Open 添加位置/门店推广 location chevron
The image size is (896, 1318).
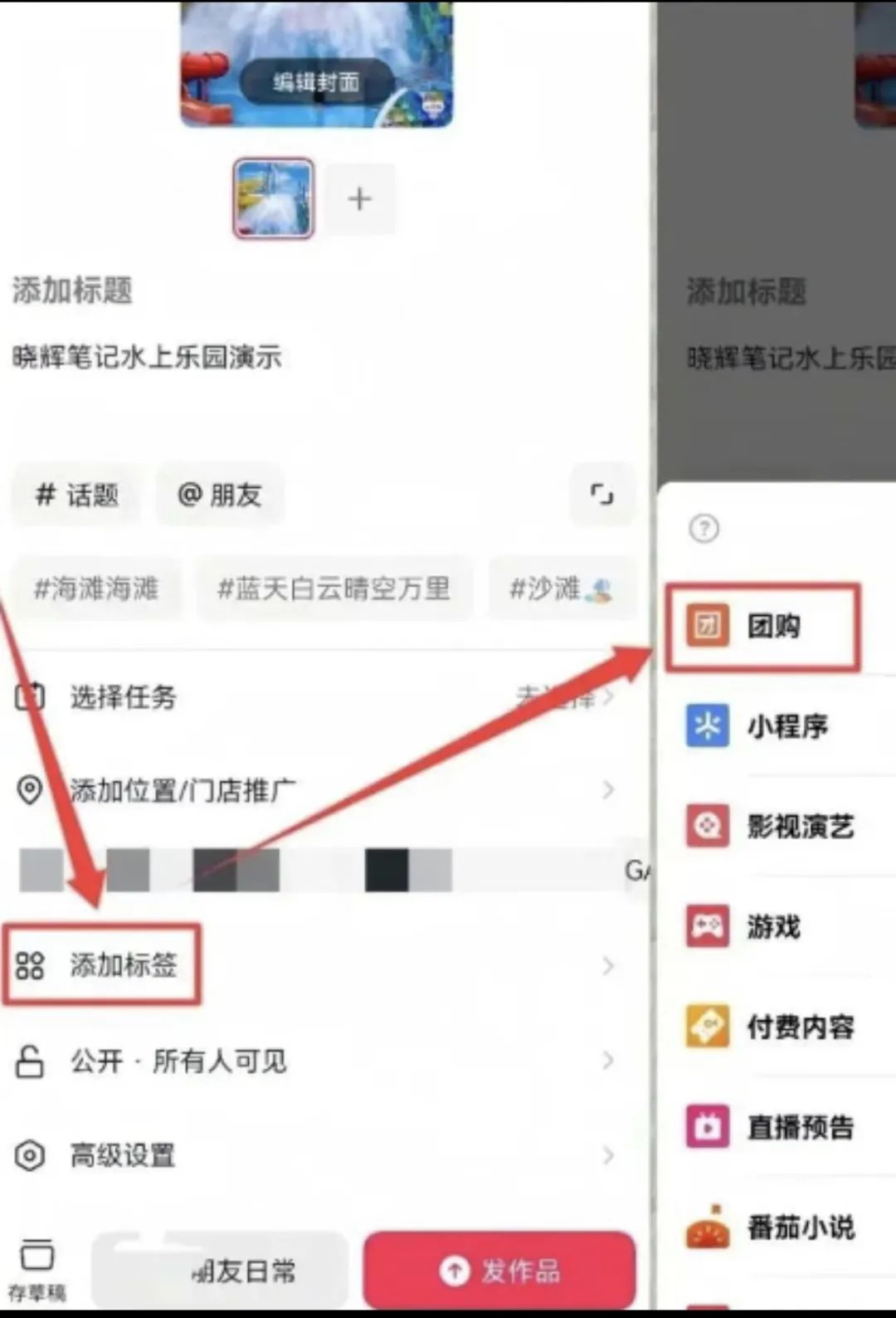[x=608, y=789]
